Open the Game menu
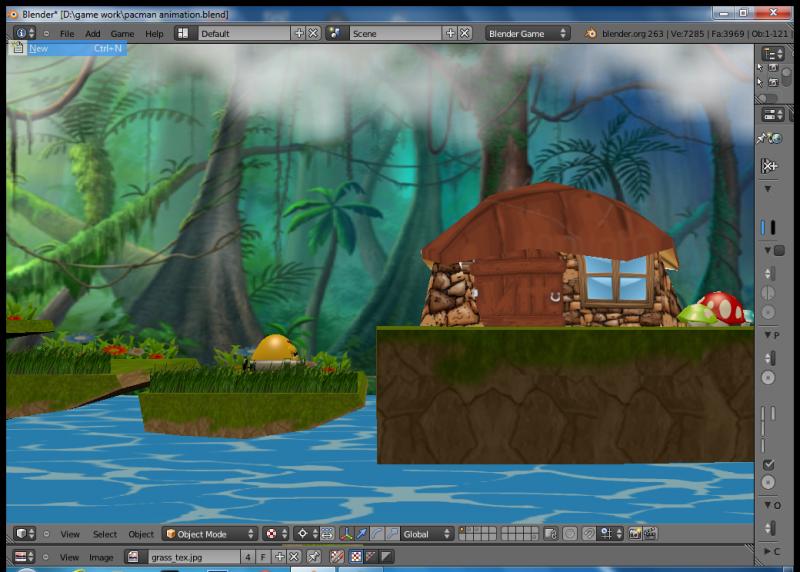Image resolution: width=800 pixels, height=572 pixels. coord(122,34)
